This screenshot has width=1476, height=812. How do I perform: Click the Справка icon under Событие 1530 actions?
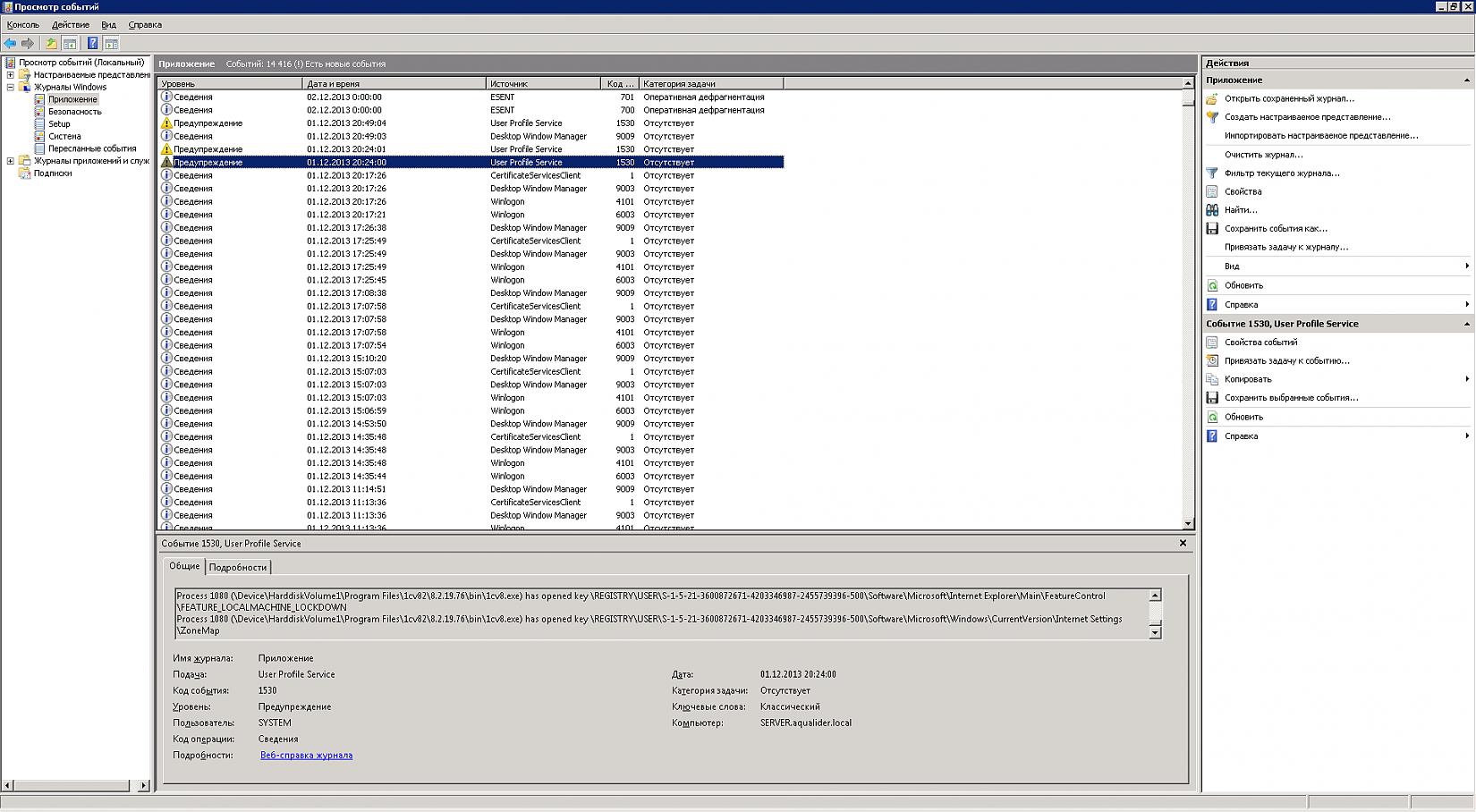pyautogui.click(x=1212, y=436)
